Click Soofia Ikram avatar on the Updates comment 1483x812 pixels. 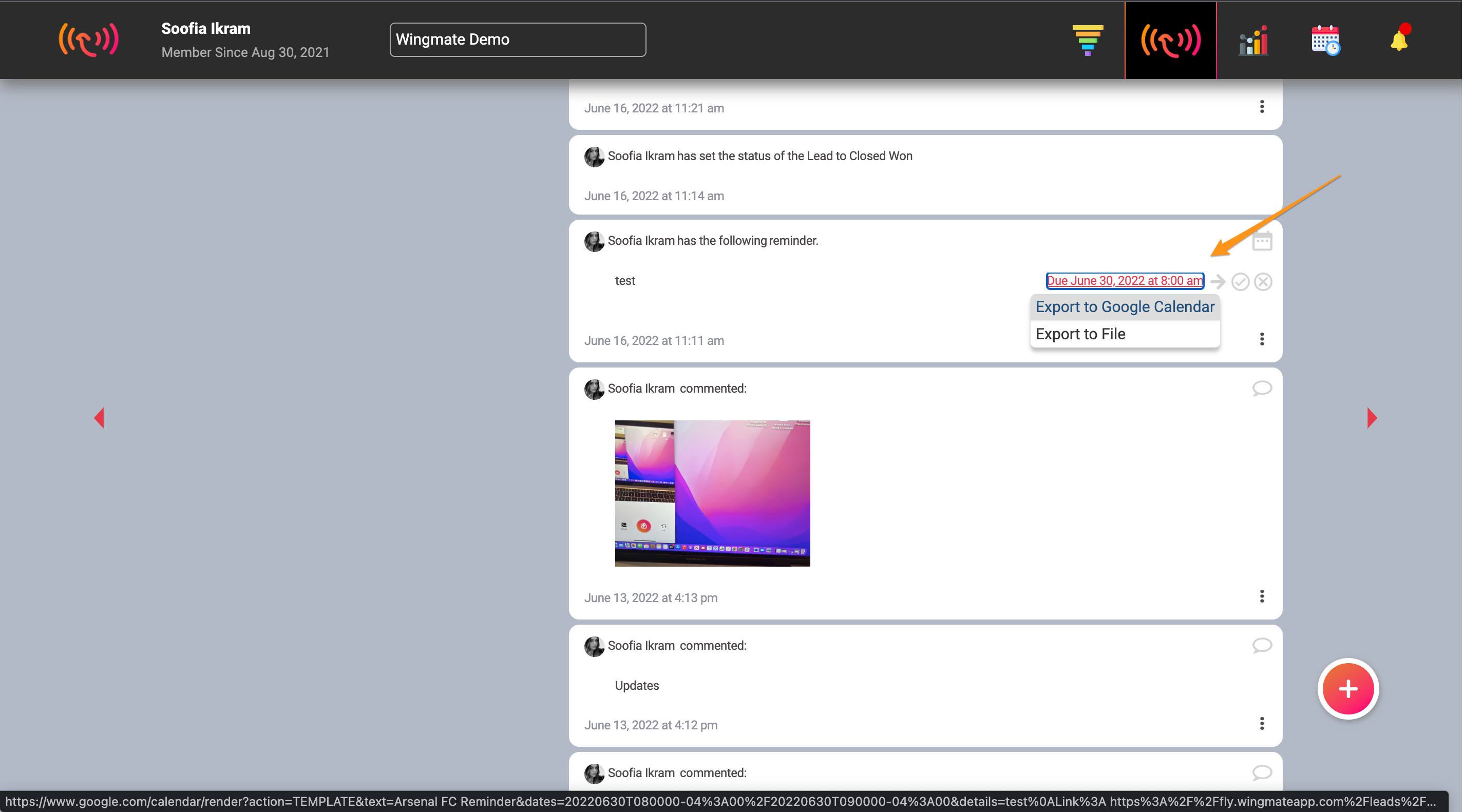(594, 647)
